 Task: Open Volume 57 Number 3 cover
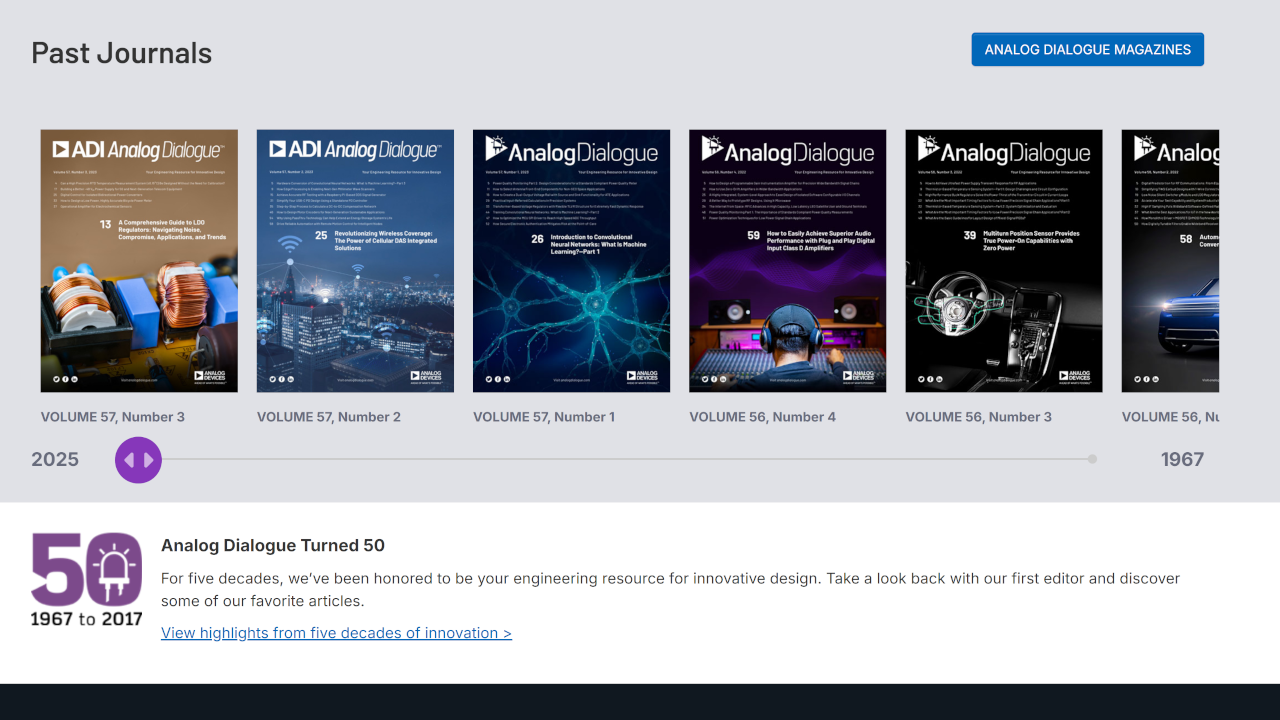[139, 261]
